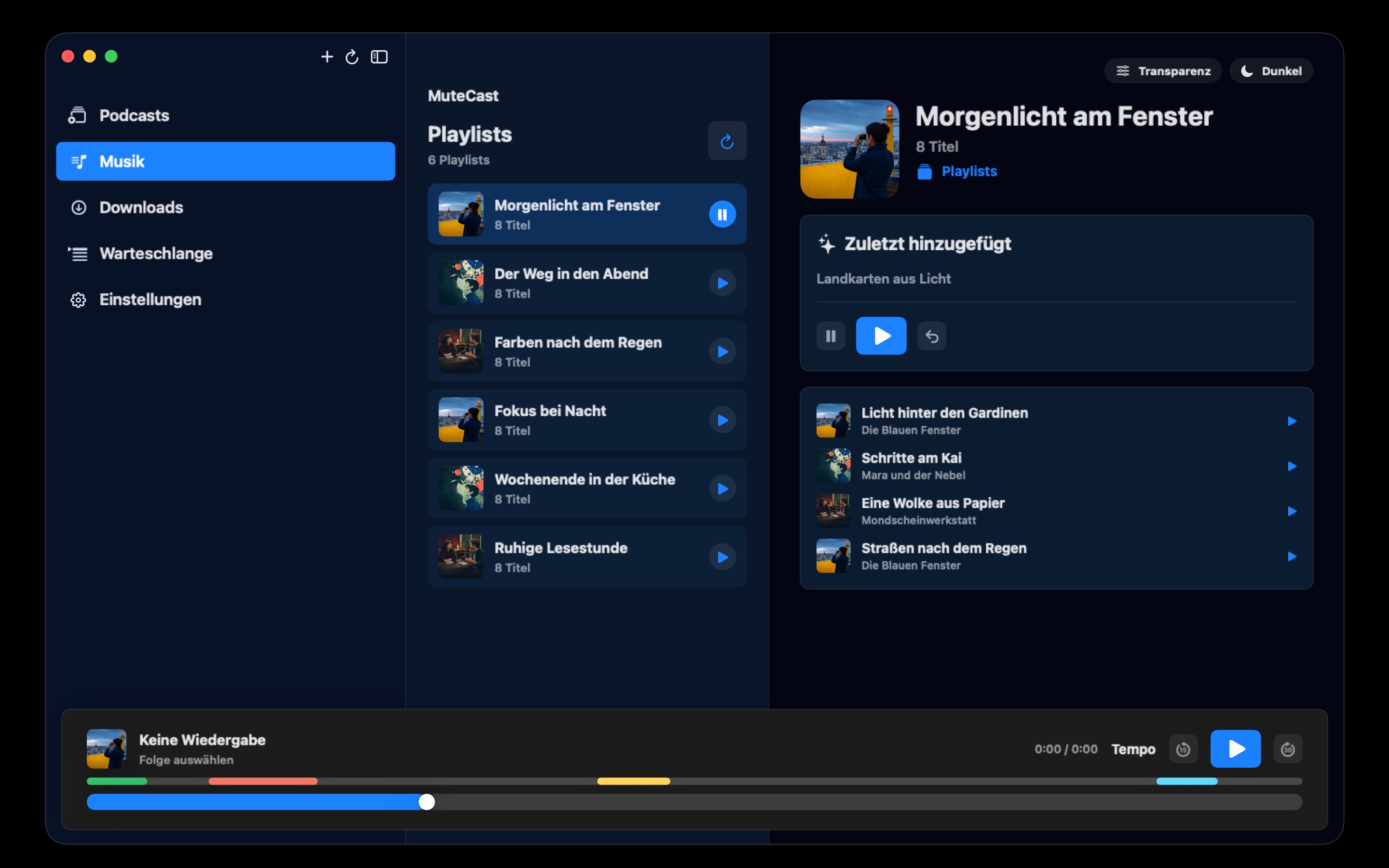Click Eine Wolke aus Papier title

point(933,503)
